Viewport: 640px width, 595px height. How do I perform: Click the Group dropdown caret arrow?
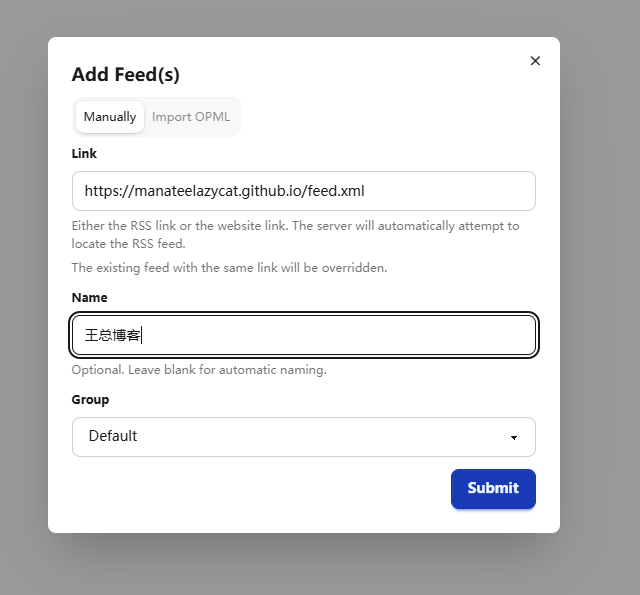[514, 437]
